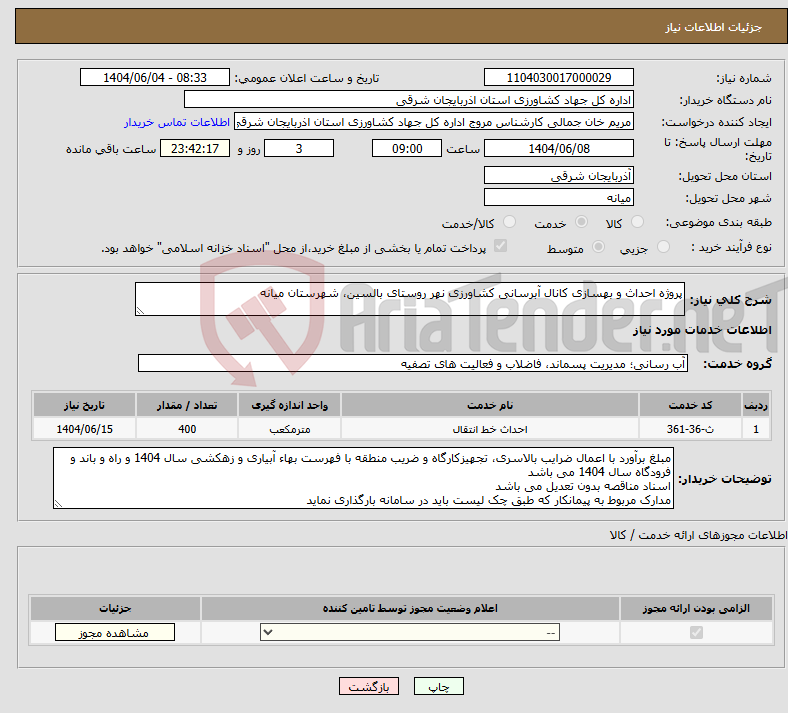Click the announcement date field 1404/06/04 - 08:33
Screen dimensions: 788x713
point(155,77)
